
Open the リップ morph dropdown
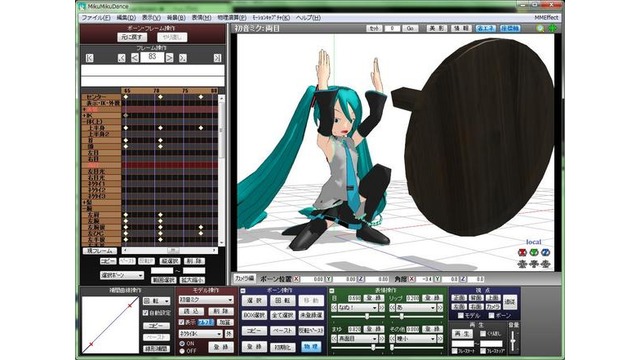(x=416, y=308)
